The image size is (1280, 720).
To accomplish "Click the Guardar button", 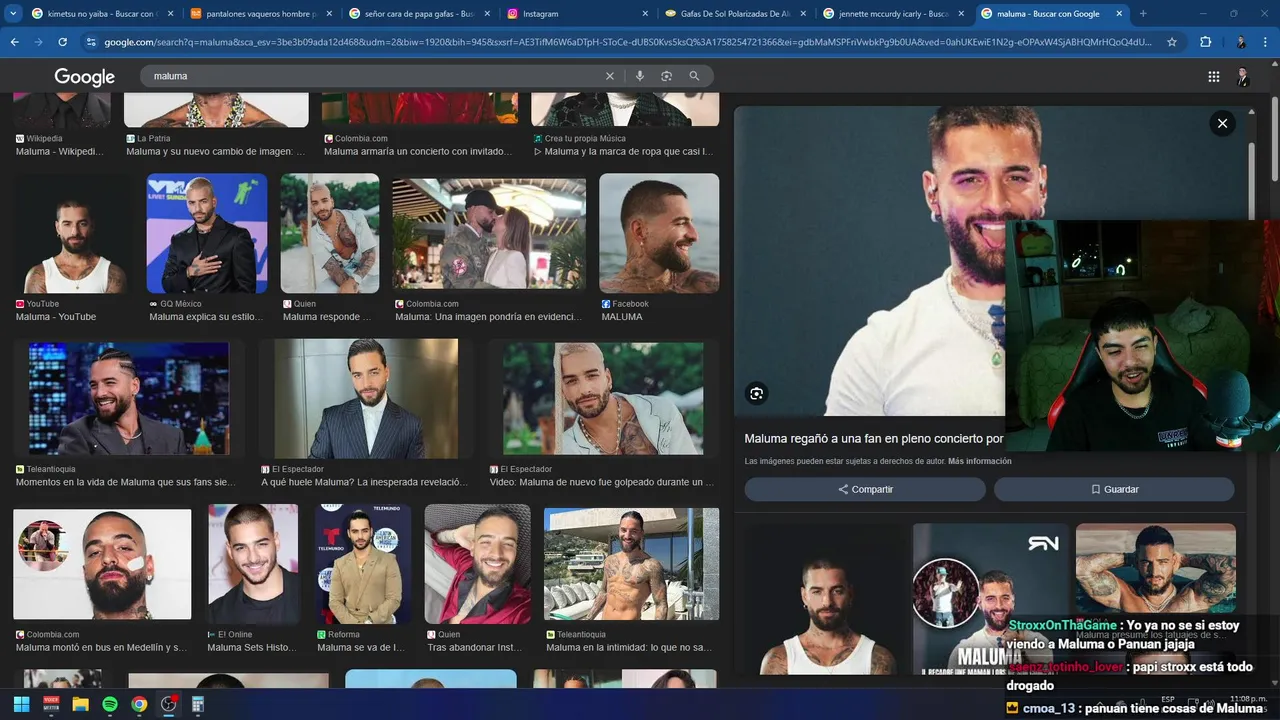I will (1114, 489).
